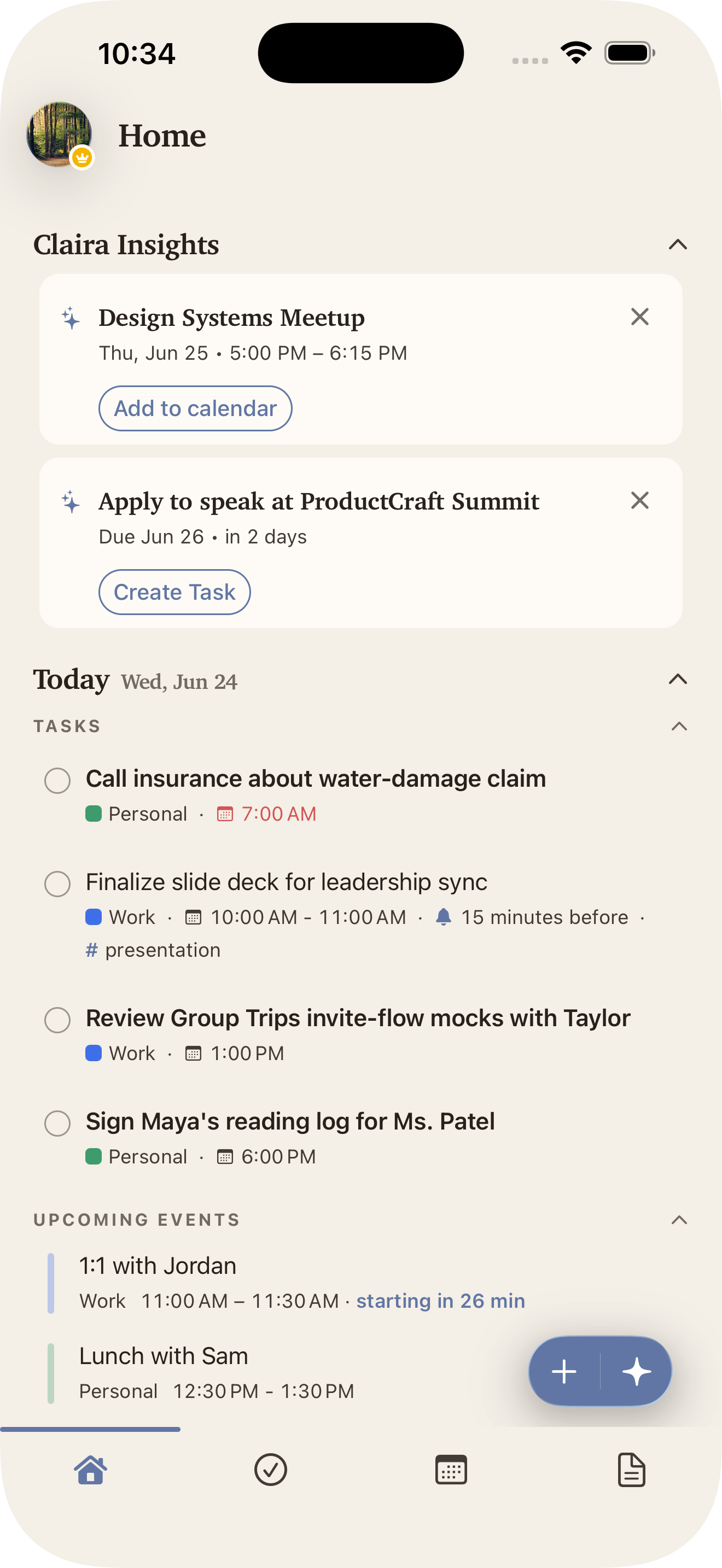The image size is (722, 1568).
Task: Tap the plus icon to add item
Action: (x=564, y=1371)
